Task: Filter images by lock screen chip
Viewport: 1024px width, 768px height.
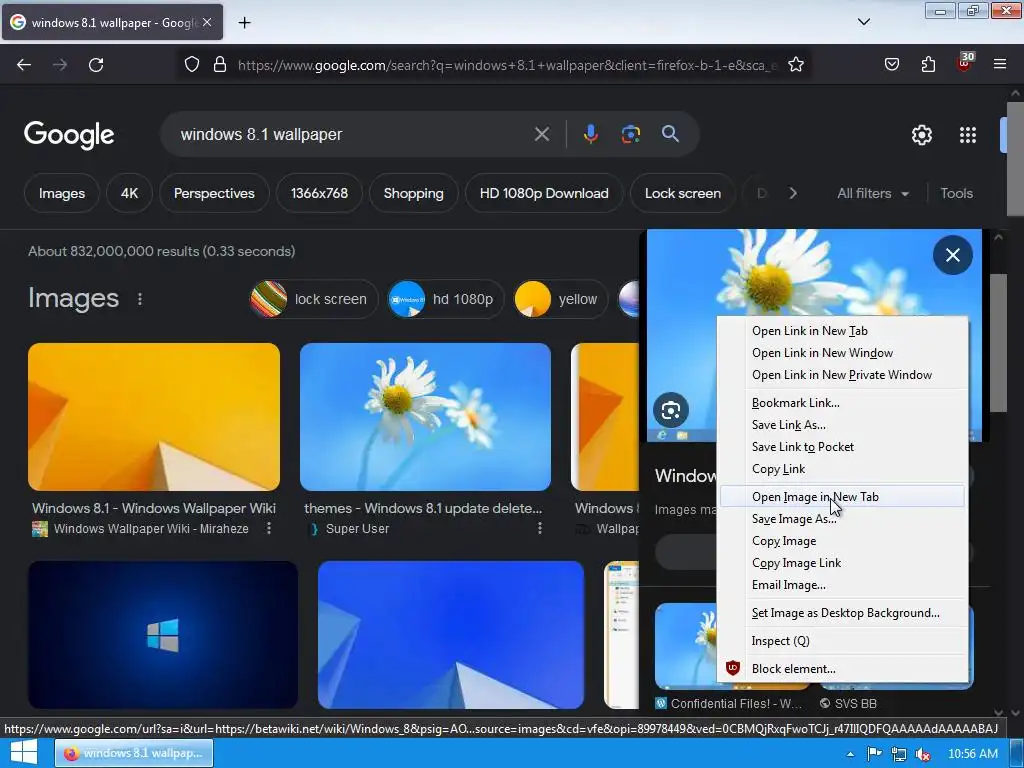Action: (x=313, y=299)
